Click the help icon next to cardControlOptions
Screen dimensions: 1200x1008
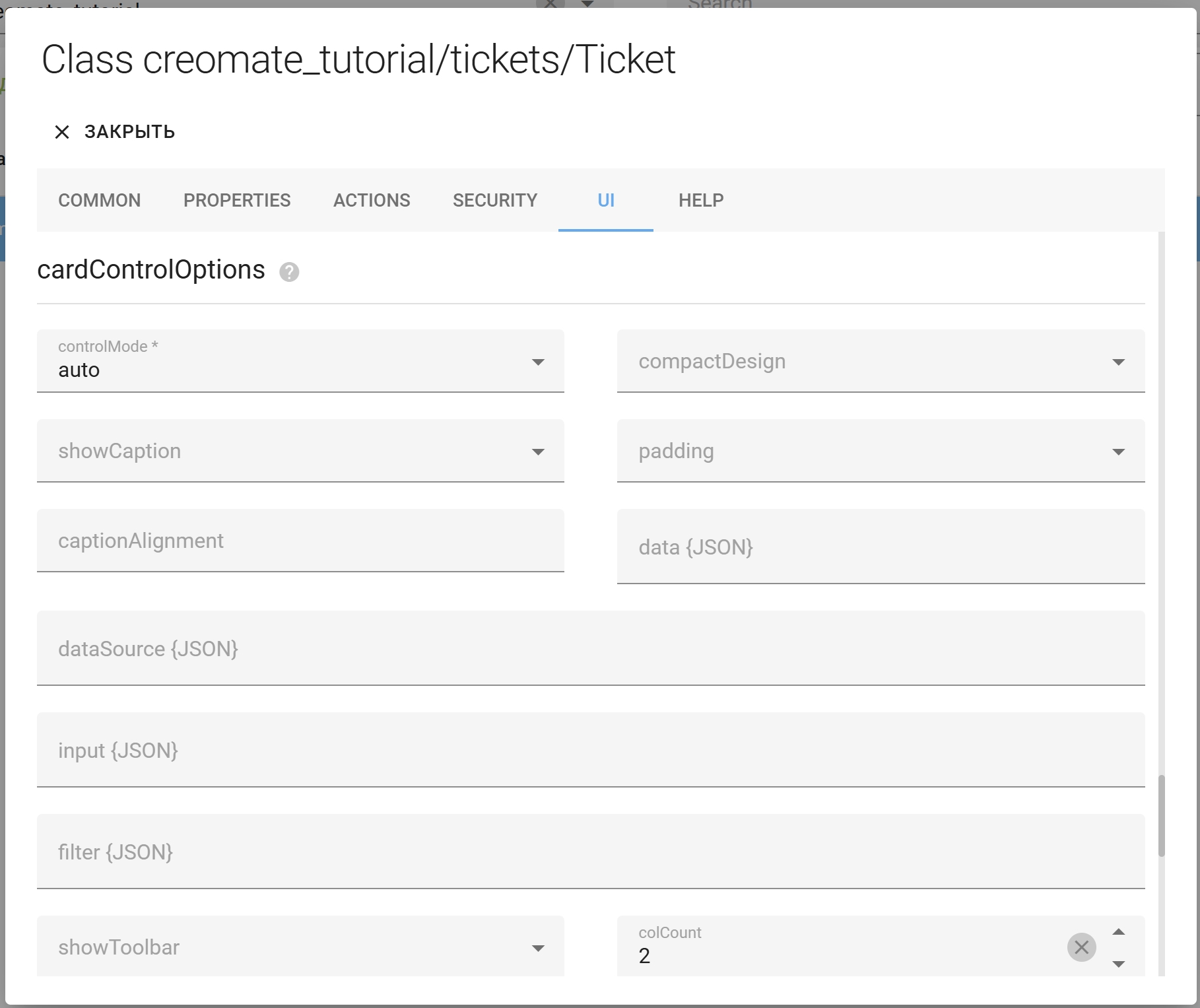[289, 272]
